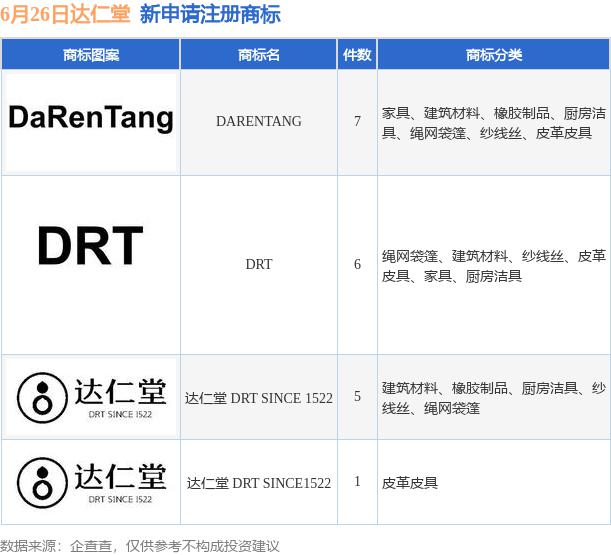This screenshot has width=611, height=555.
Task: Click the circular emblem icon in the third row logo
Action: point(41,398)
